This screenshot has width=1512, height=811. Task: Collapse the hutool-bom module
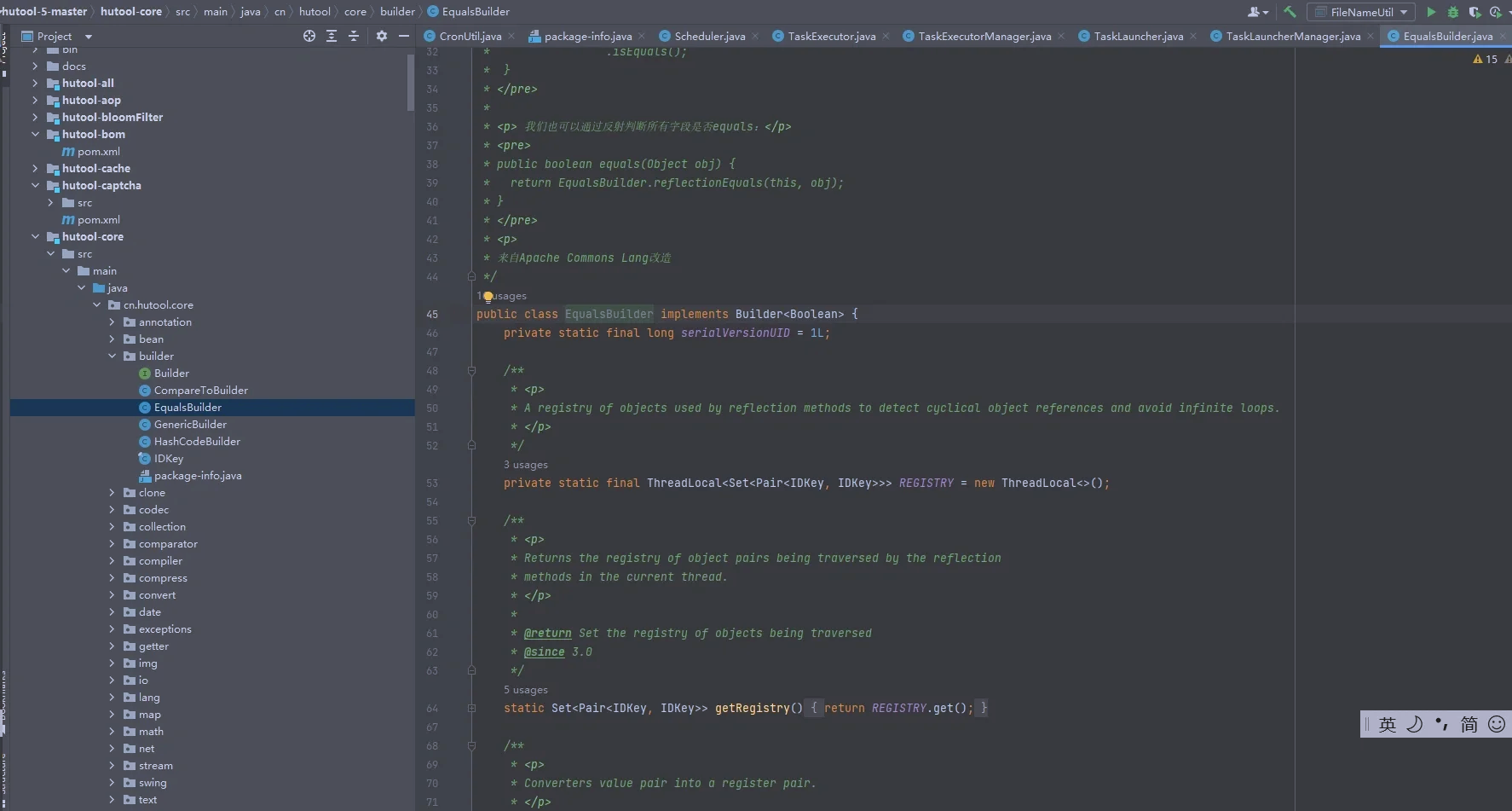tap(35, 135)
